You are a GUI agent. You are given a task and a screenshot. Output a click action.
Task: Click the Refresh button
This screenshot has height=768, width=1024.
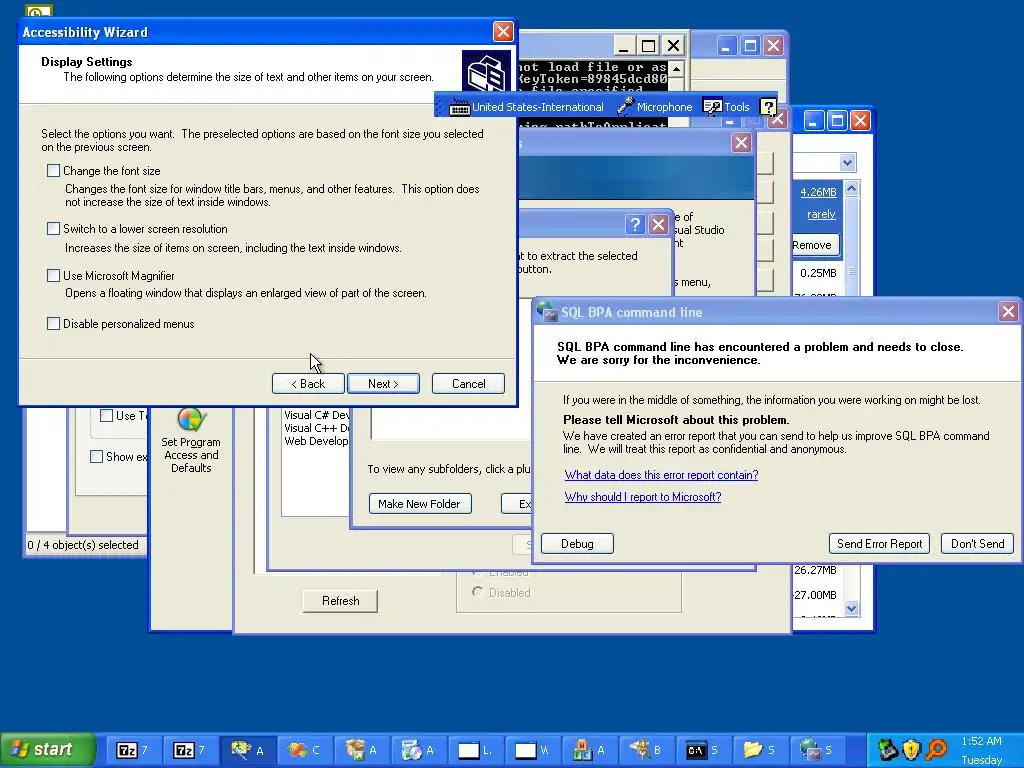coord(340,601)
